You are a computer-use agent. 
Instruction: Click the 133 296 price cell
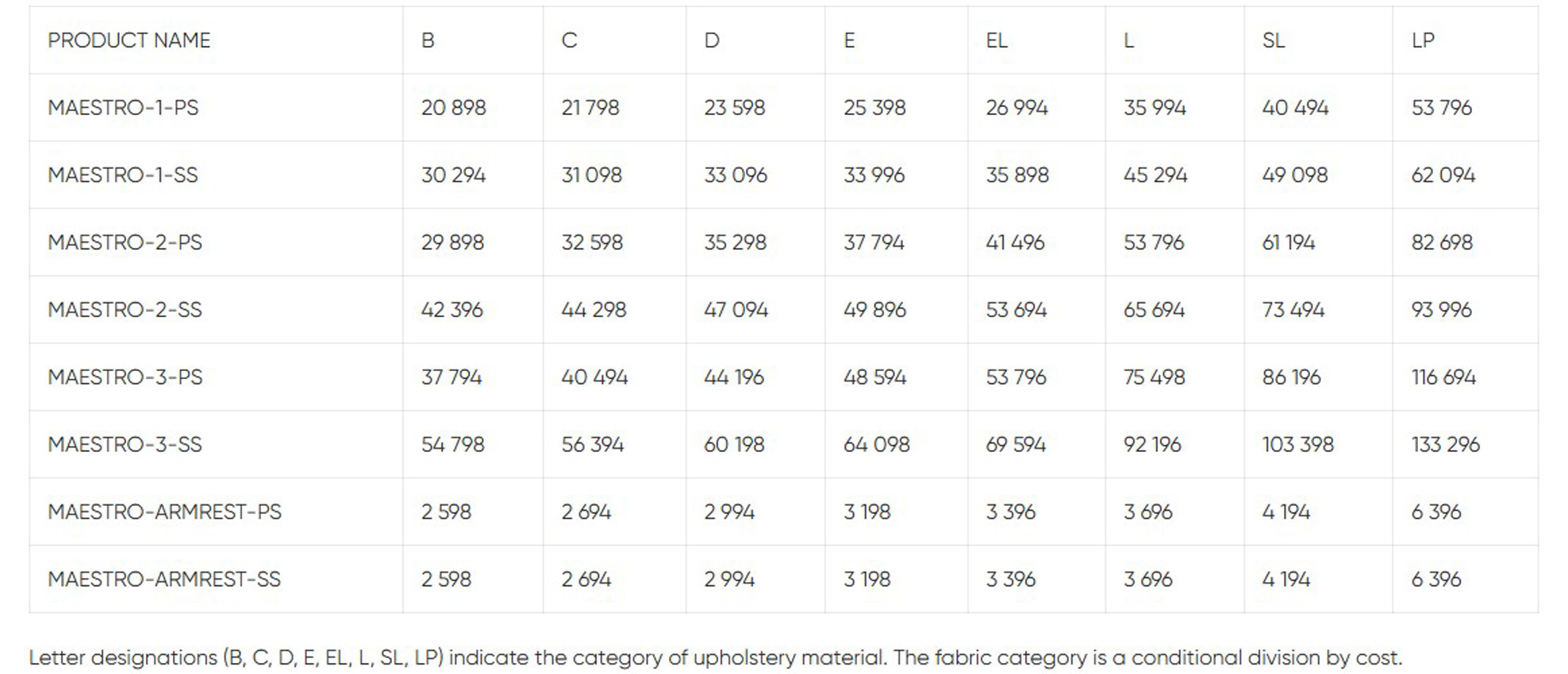(1445, 445)
